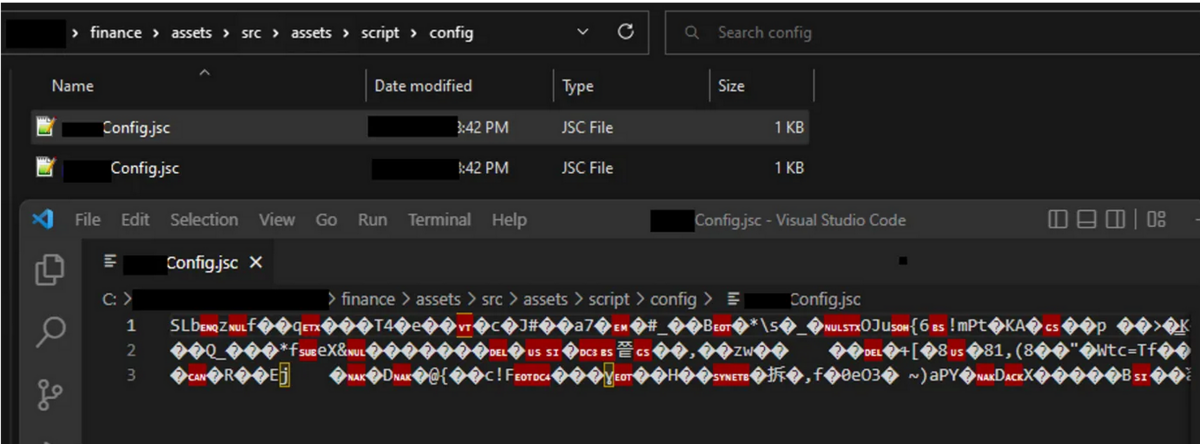This screenshot has width=1200, height=444.
Task: Open the Edit menu in VS Code
Action: coord(135,220)
